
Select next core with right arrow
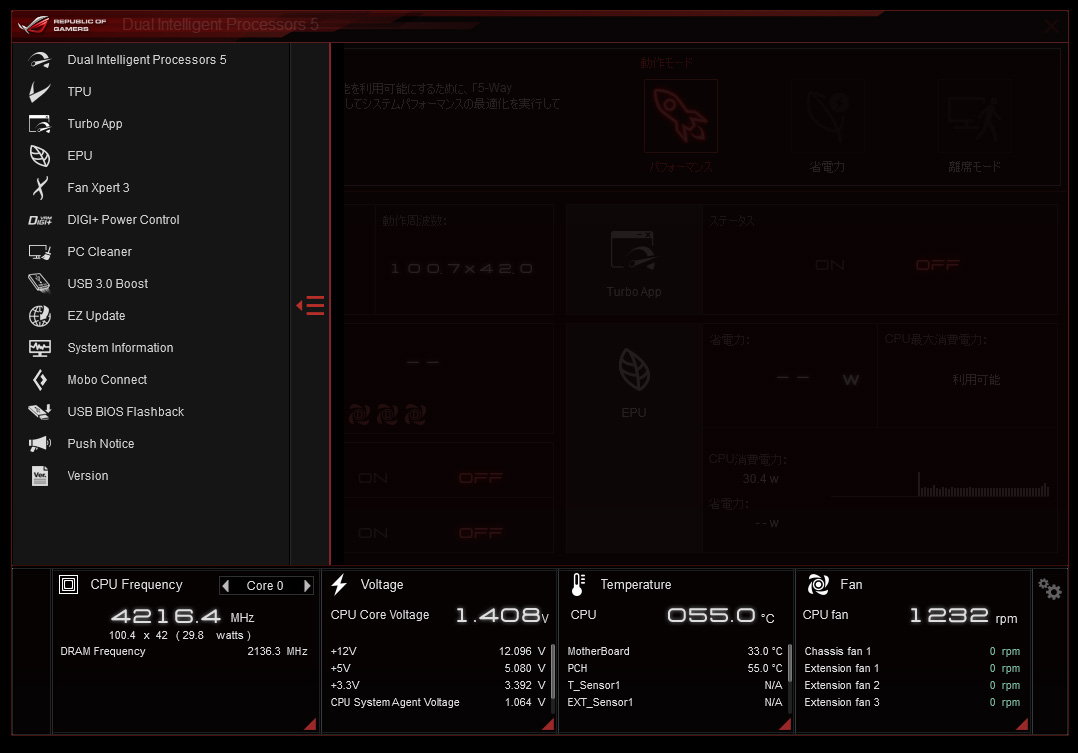click(307, 586)
